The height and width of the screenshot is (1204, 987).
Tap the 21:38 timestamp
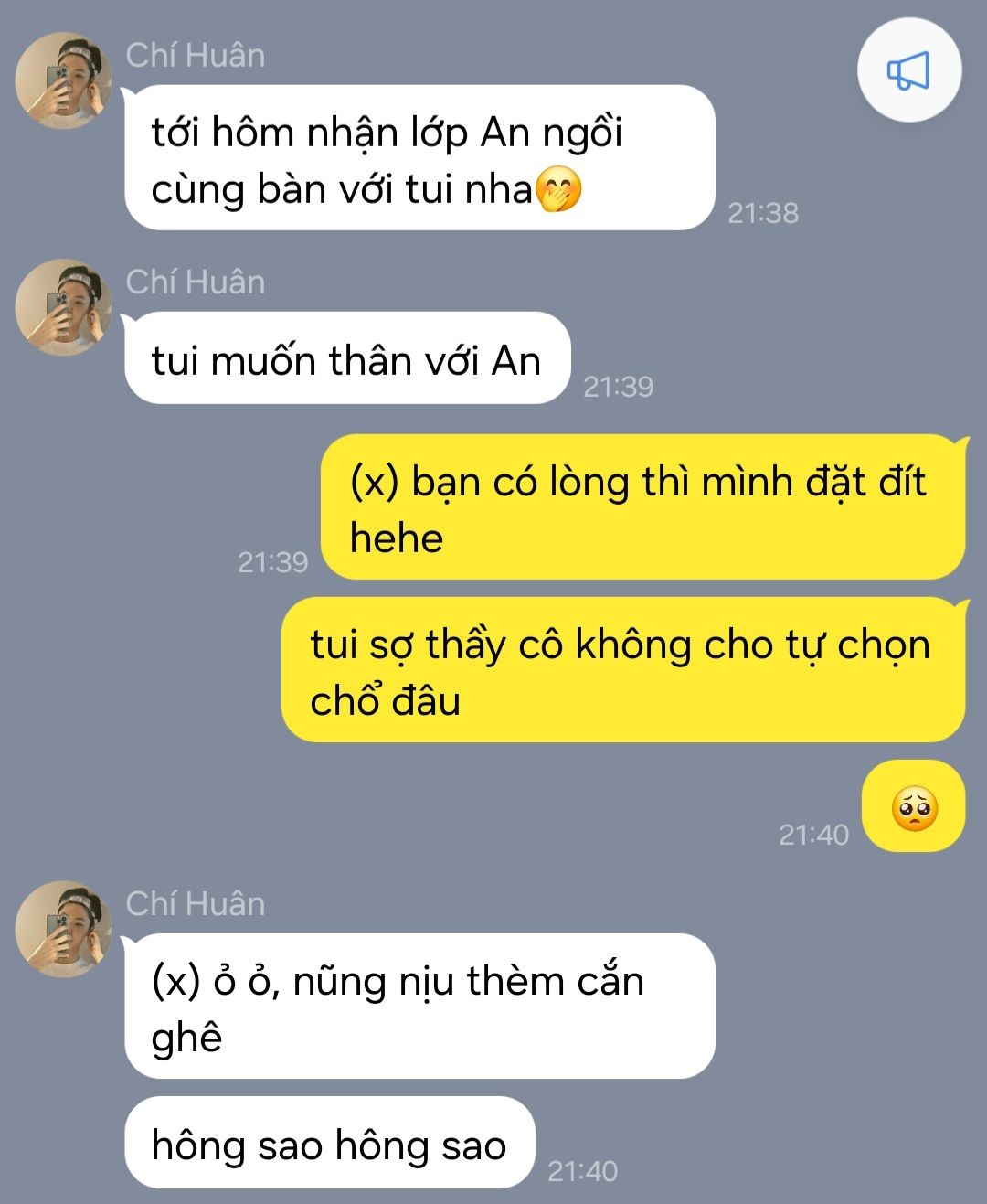(x=763, y=213)
